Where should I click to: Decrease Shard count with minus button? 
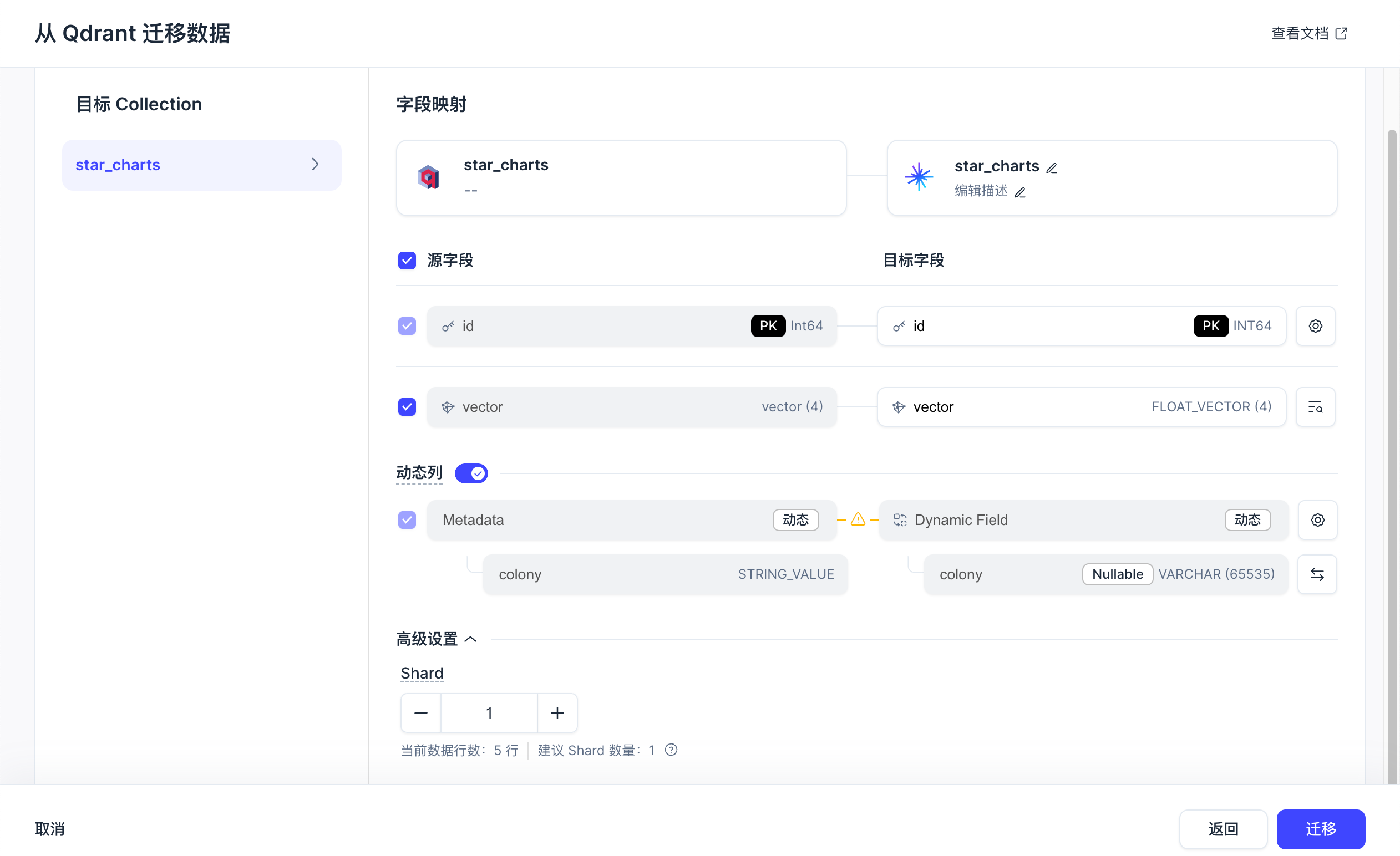[x=420, y=713]
